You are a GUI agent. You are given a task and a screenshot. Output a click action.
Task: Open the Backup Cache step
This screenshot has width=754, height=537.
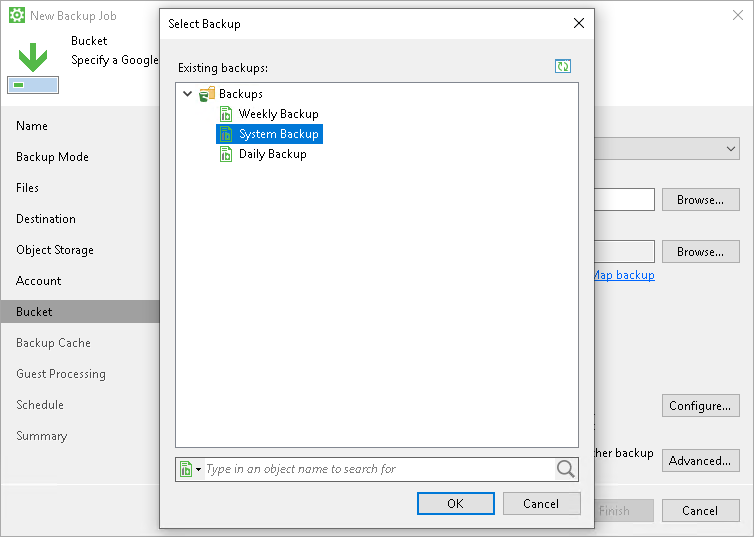[x=53, y=343]
